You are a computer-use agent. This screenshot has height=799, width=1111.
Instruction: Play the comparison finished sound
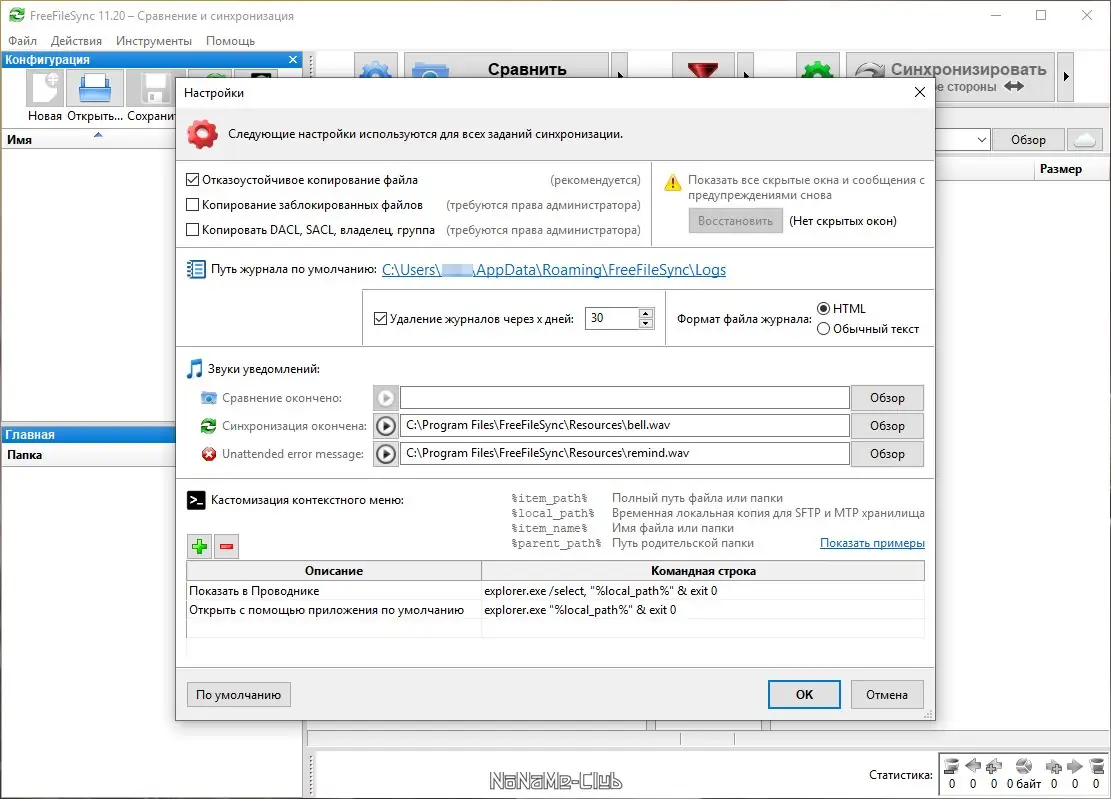tap(385, 398)
